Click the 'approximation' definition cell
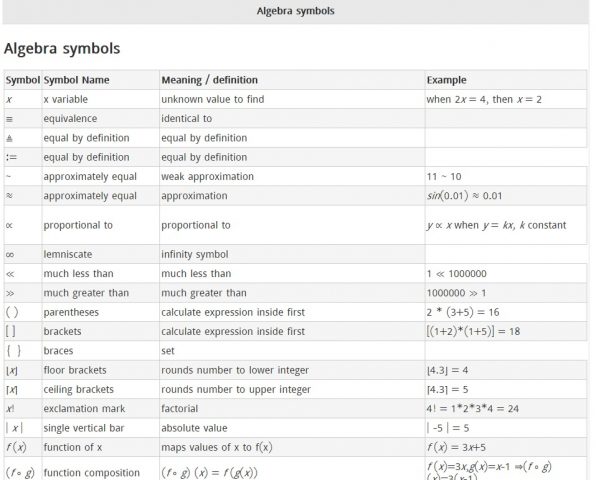The image size is (596, 480). coord(194,196)
